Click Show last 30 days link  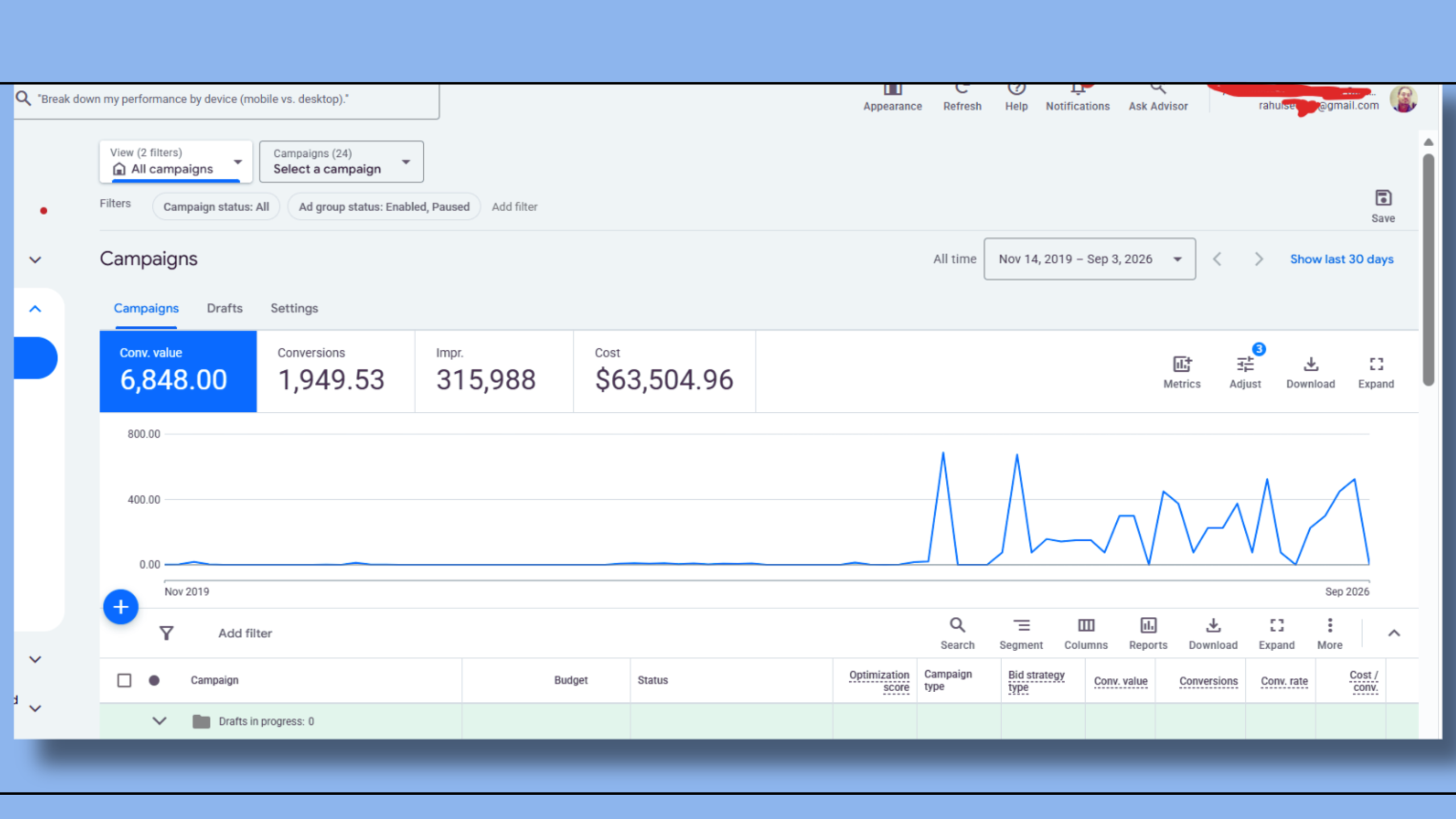[x=1342, y=259]
